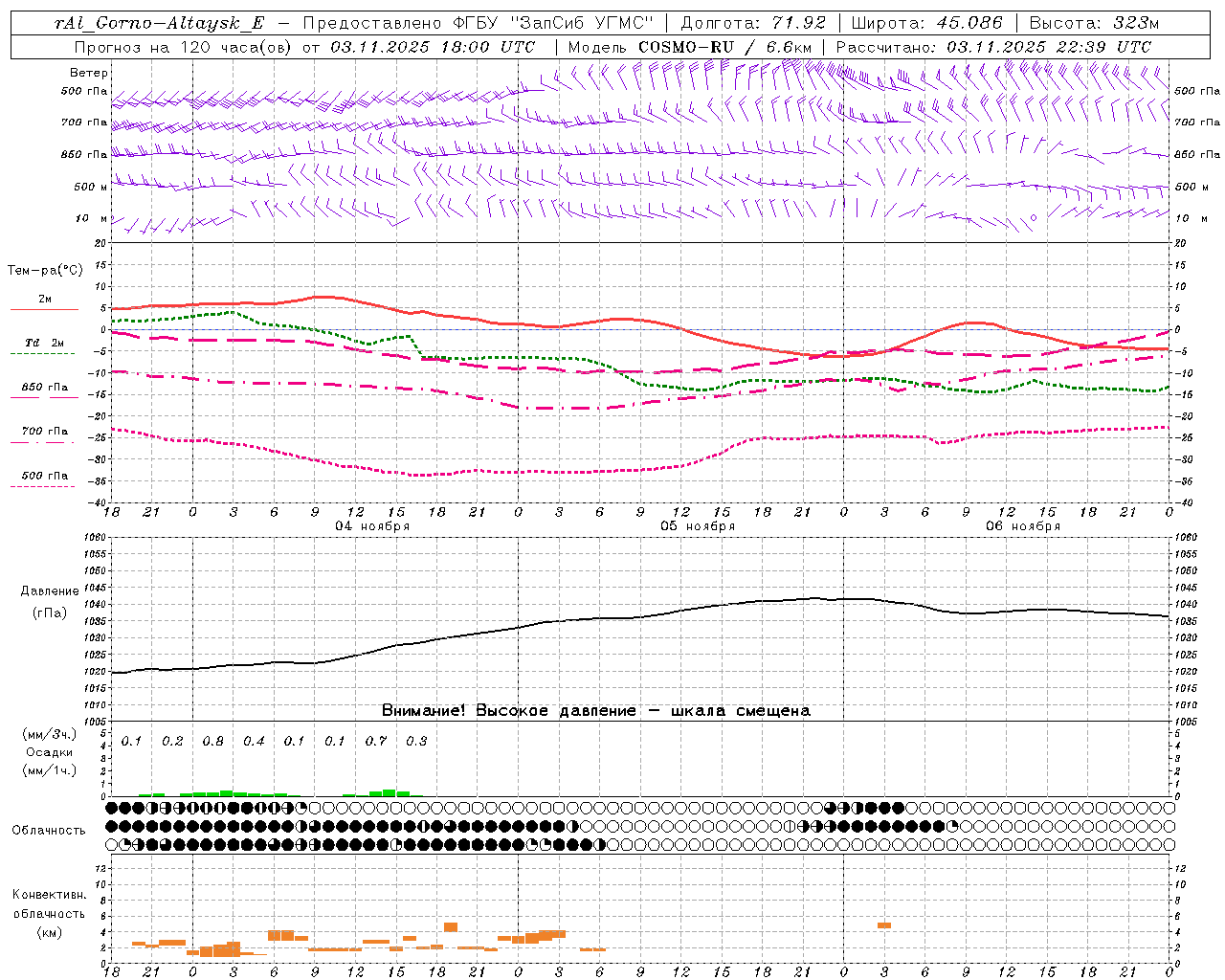Click the dotted line sample under the 500 гПа legend
The image size is (1225, 980).
click(42, 486)
